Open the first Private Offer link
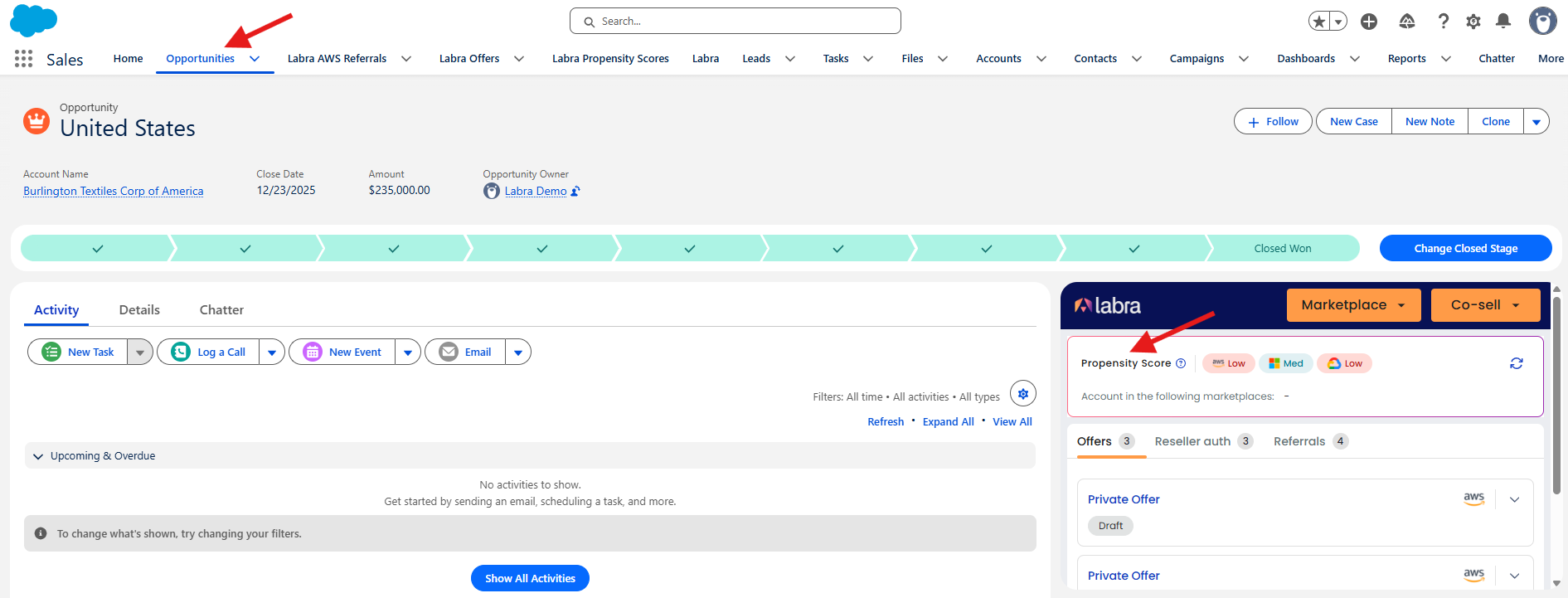This screenshot has height=598, width=1568. (1124, 499)
